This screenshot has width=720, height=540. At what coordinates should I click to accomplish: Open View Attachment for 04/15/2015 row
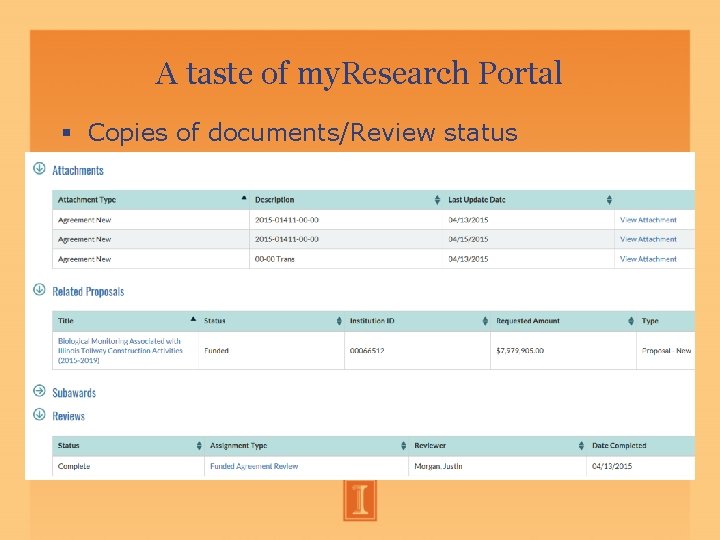[648, 239]
